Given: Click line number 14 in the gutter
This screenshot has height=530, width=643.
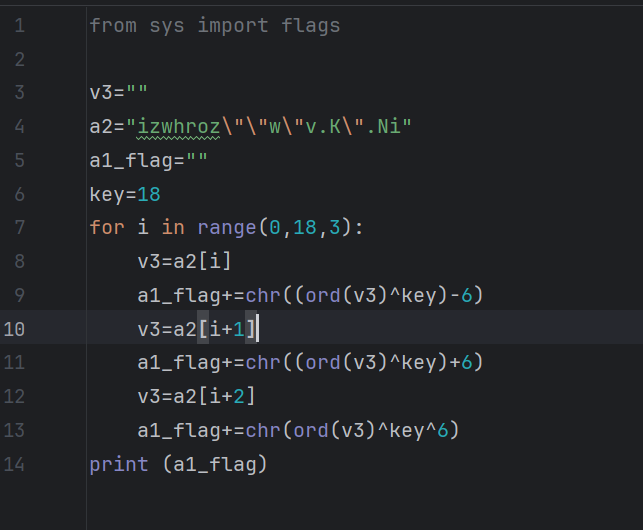Looking at the screenshot, I should click(14, 465).
